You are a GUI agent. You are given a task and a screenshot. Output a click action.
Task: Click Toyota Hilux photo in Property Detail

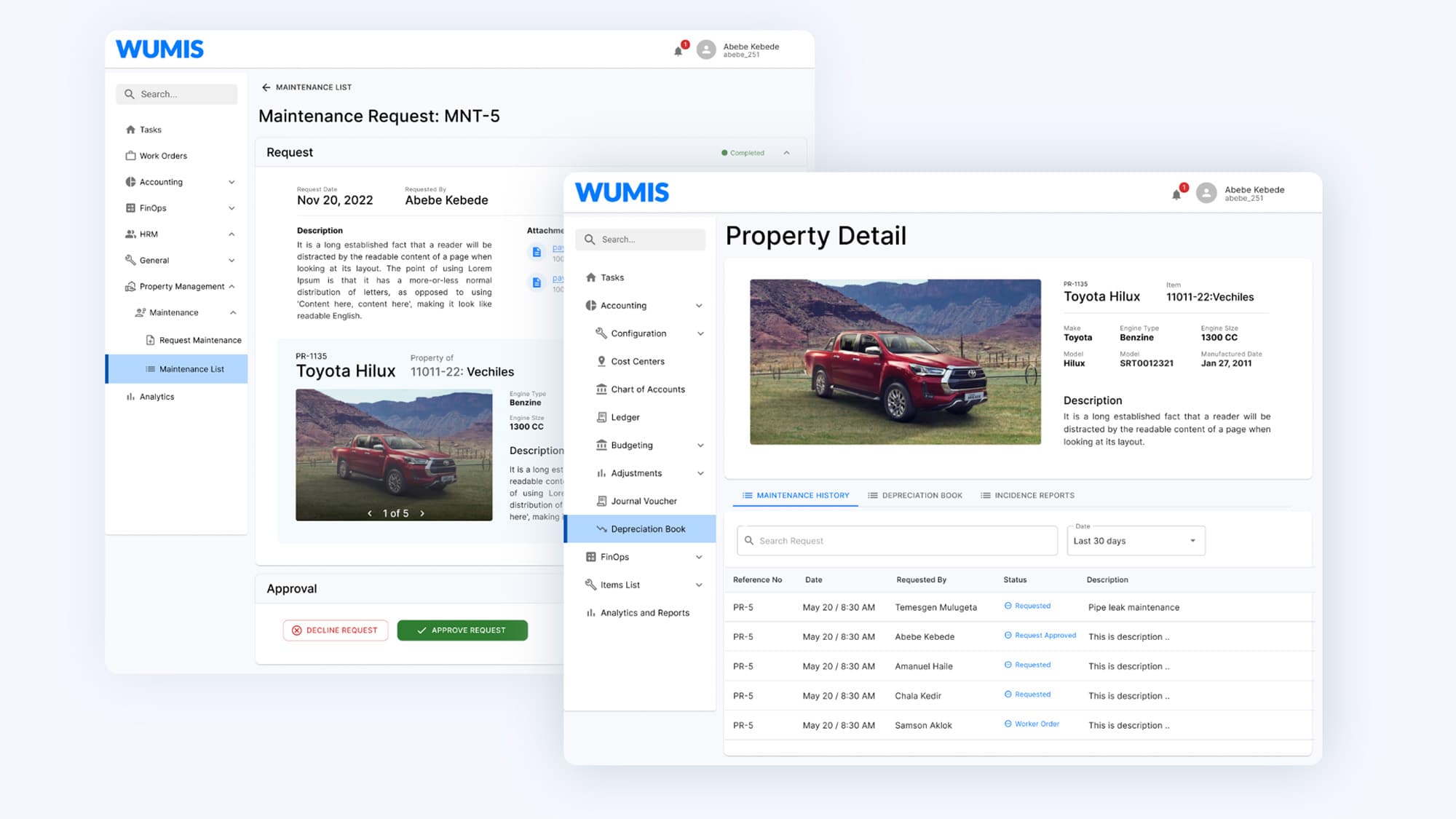895,362
